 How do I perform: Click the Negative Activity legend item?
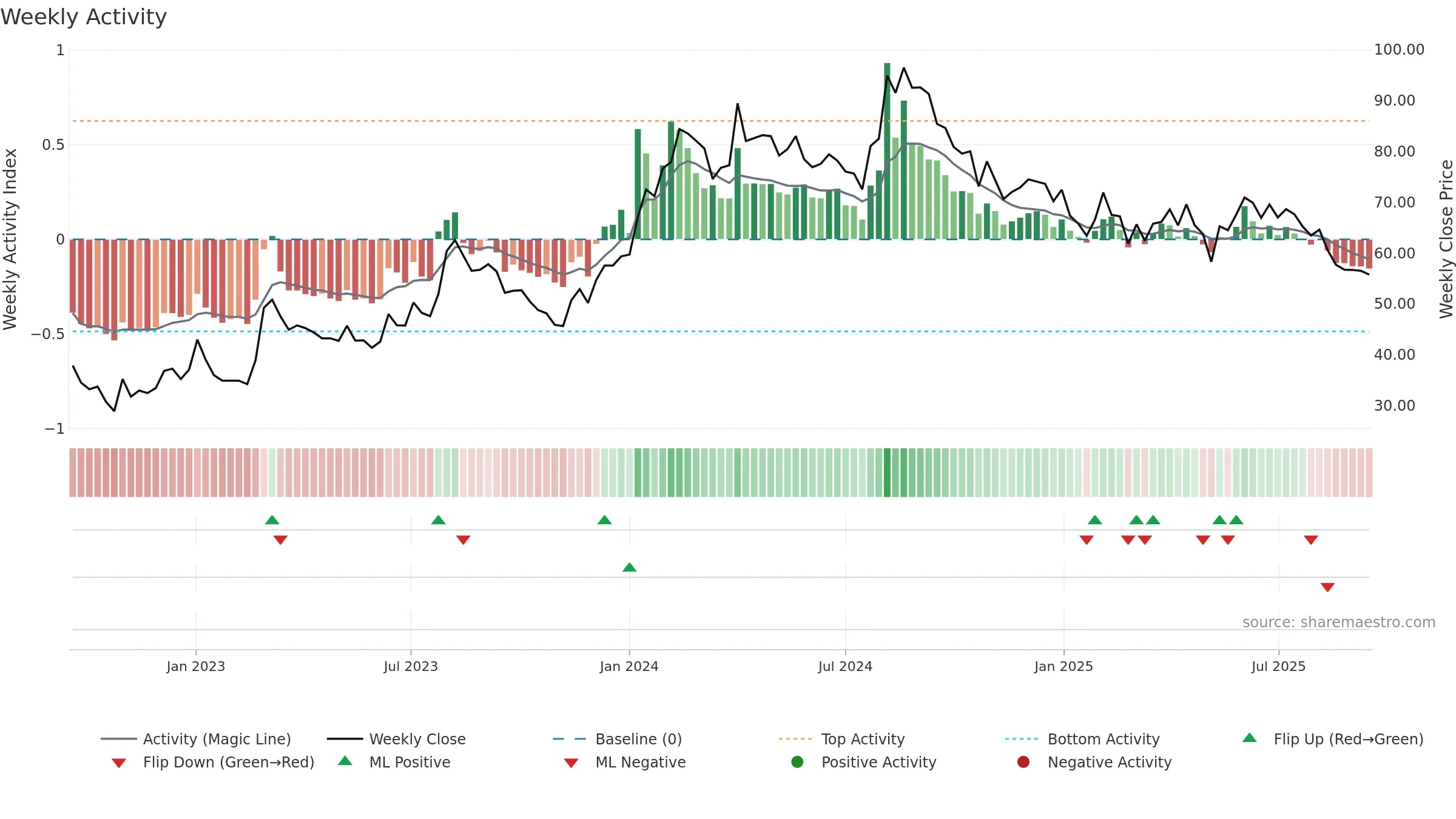tap(1094, 762)
